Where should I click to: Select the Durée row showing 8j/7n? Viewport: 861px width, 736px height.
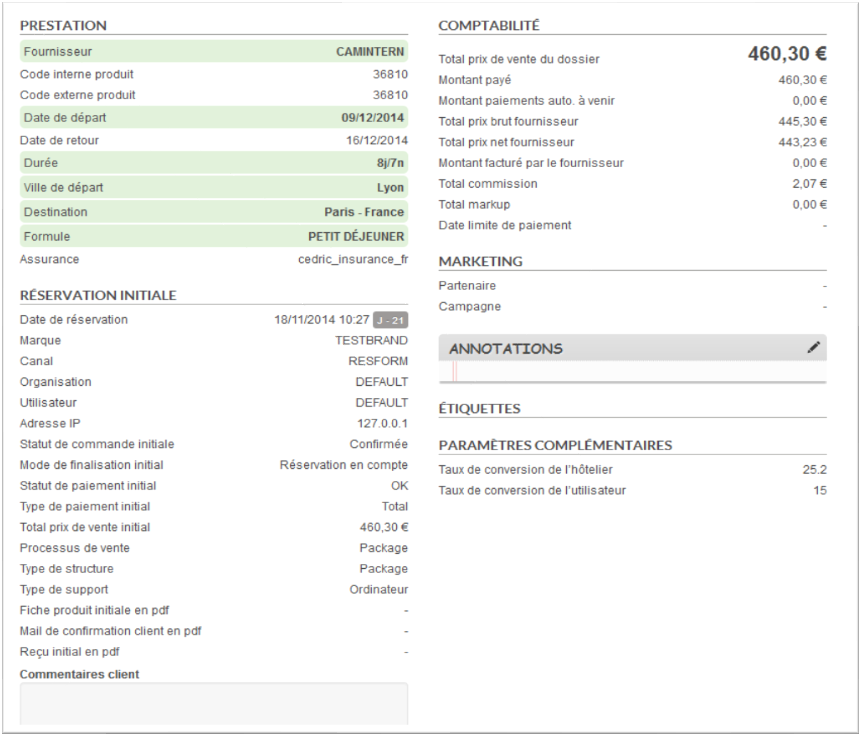tap(213, 162)
